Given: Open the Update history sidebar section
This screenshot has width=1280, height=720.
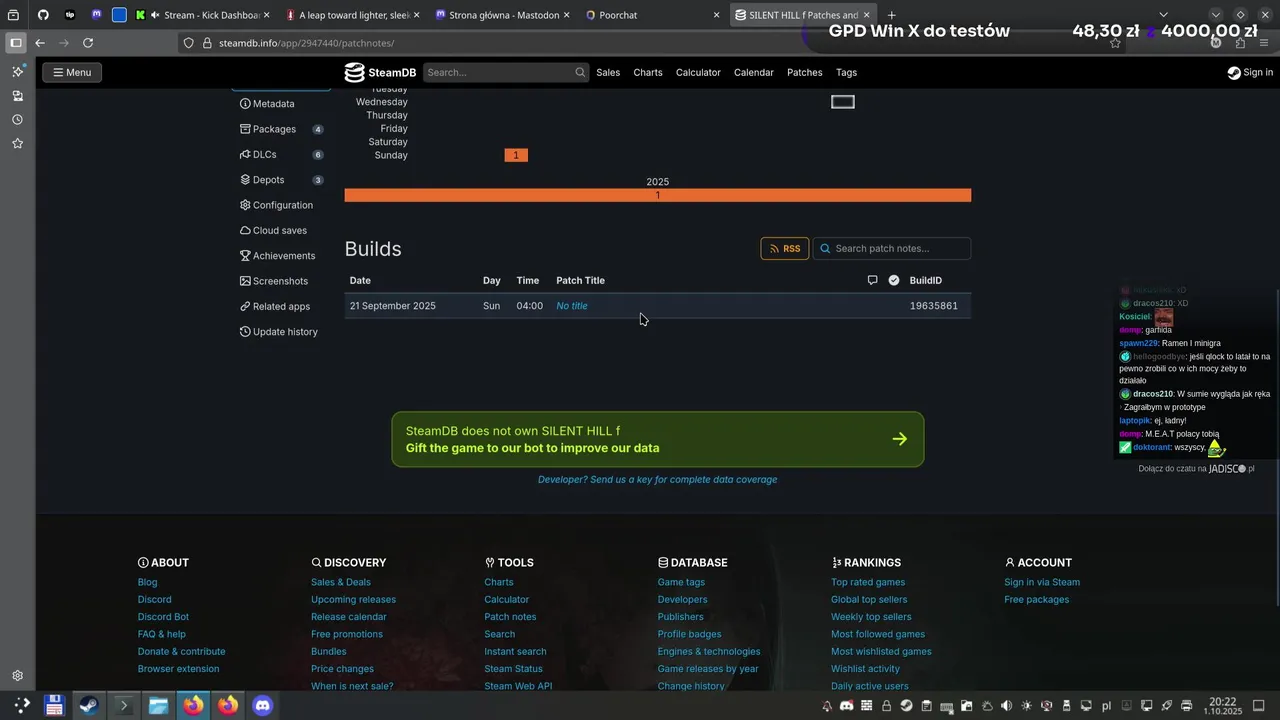Looking at the screenshot, I should click(281, 332).
